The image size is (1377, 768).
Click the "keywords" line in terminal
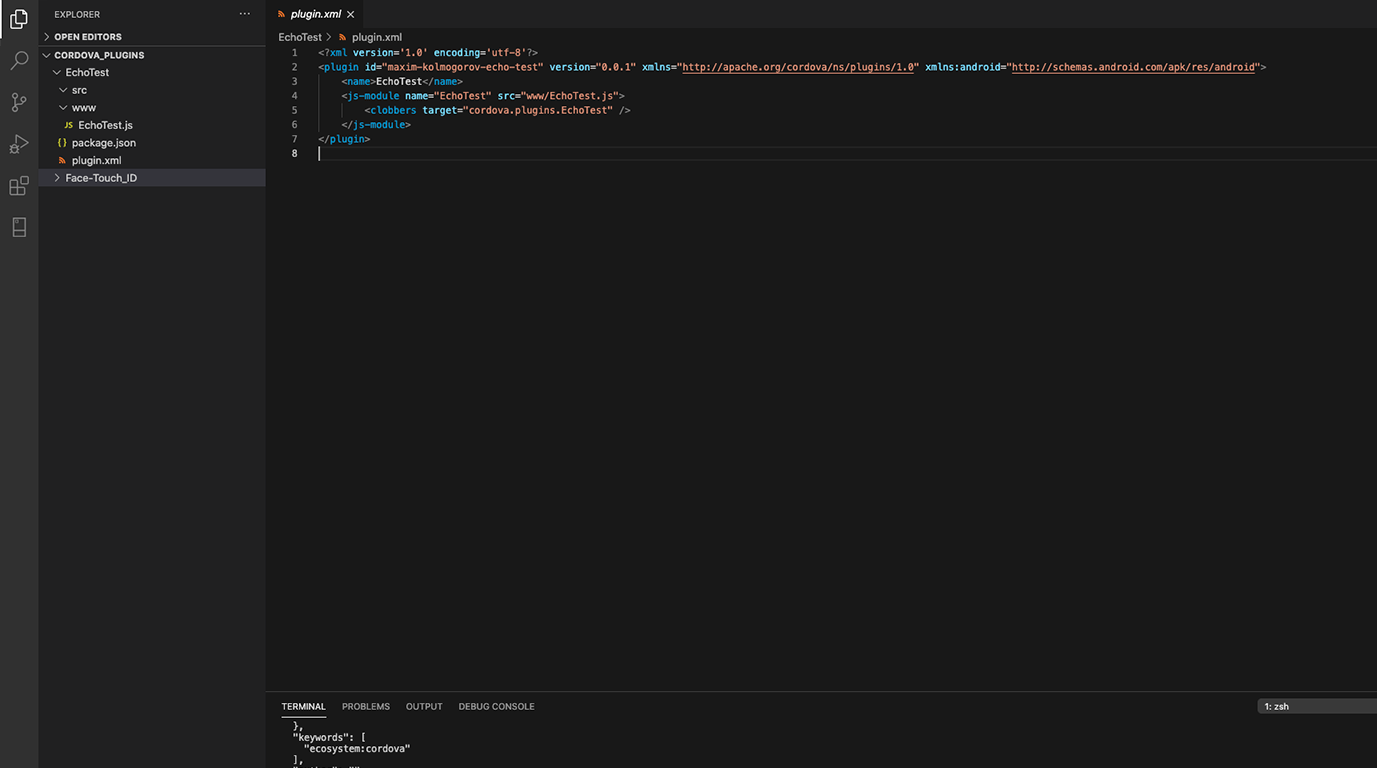(x=329, y=737)
